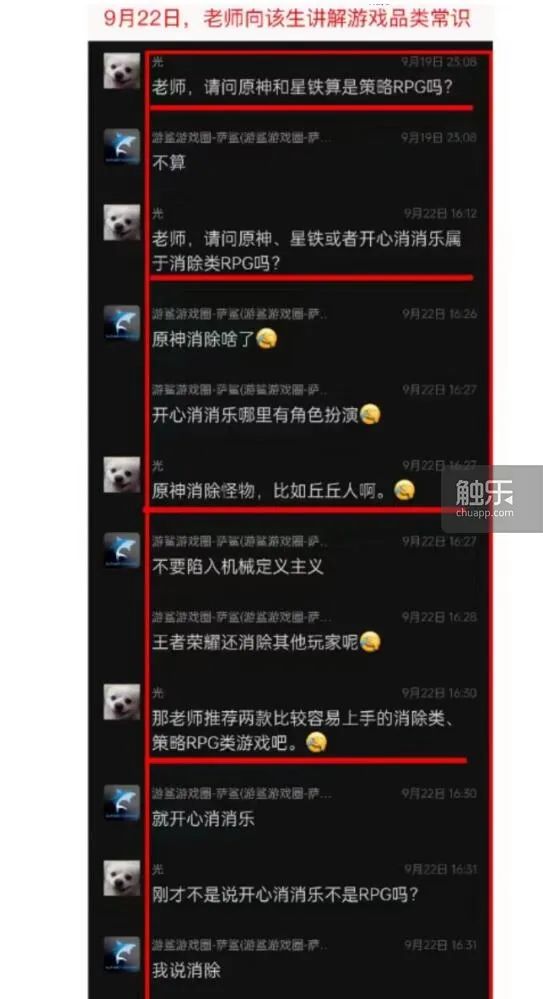
Task: Click the shark avatar next to 我说消除
Action: pyautogui.click(x=122, y=954)
